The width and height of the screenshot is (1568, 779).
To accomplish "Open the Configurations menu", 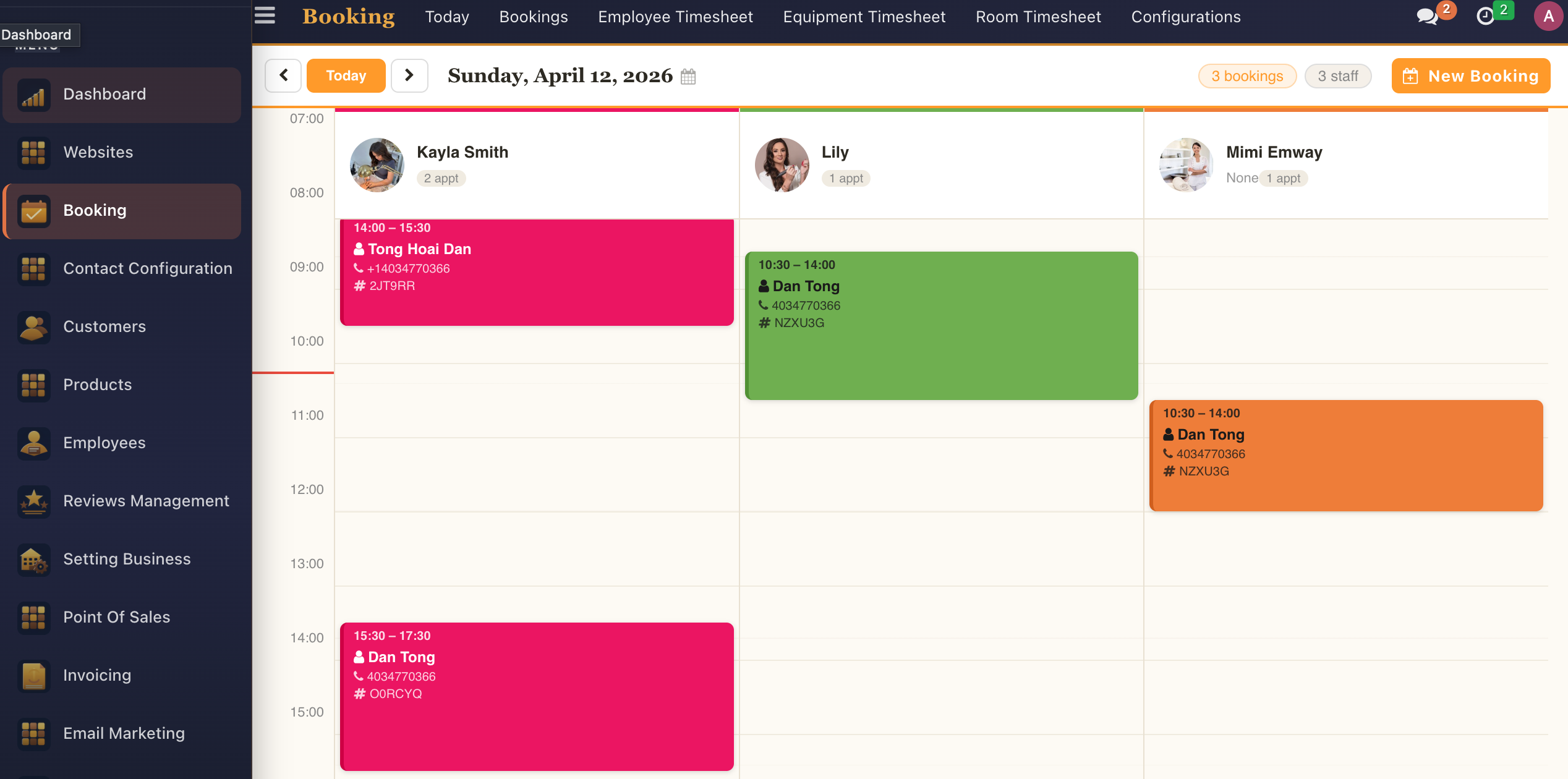I will 1186,17.
